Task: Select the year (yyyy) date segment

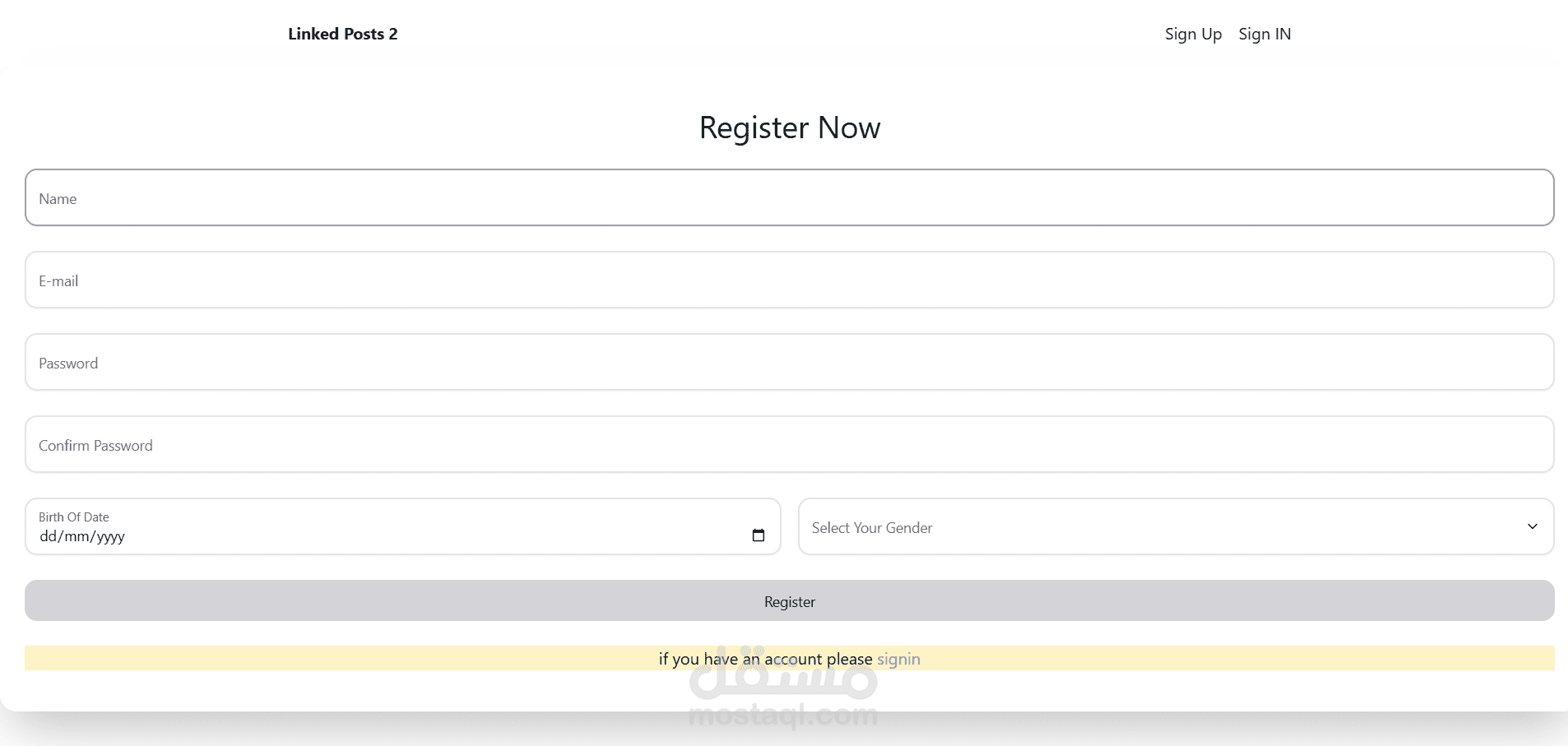Action: pos(111,536)
